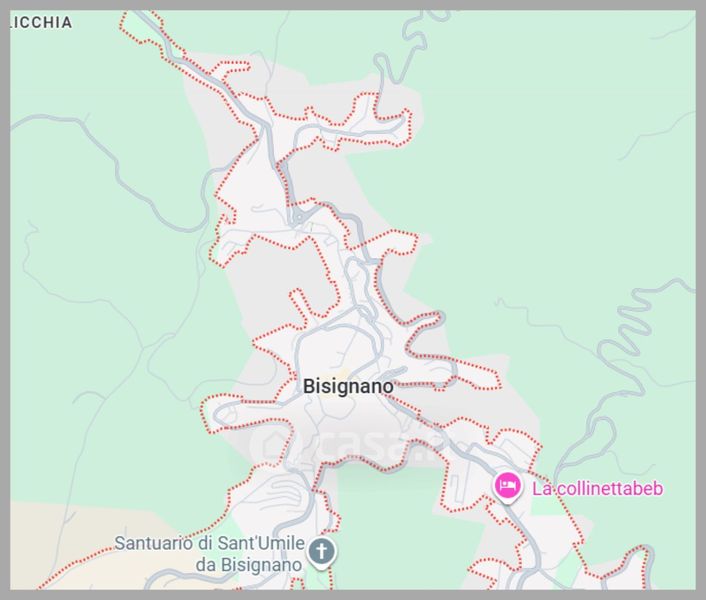Click the finger-shaped dotted boundary notch west of centre
The image size is (706, 600).
299,304
